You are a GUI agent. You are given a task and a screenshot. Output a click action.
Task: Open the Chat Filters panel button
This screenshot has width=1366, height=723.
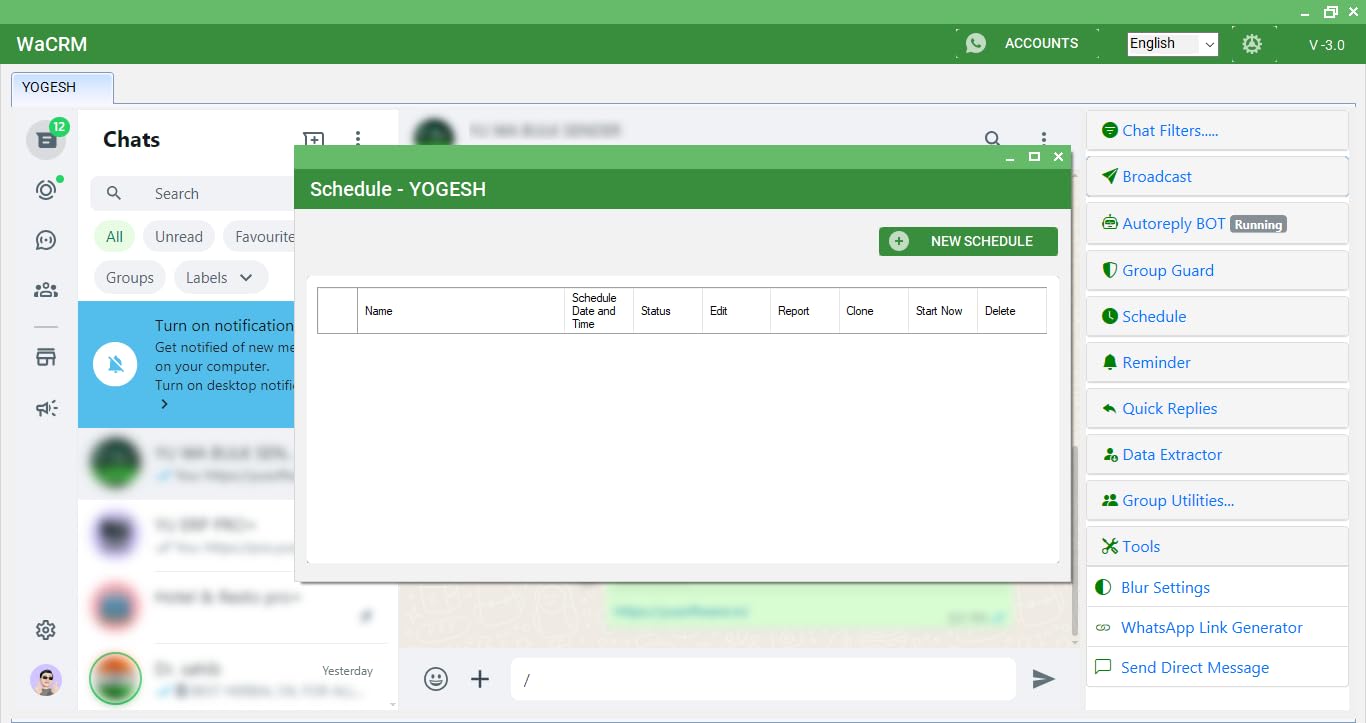(x=1217, y=130)
